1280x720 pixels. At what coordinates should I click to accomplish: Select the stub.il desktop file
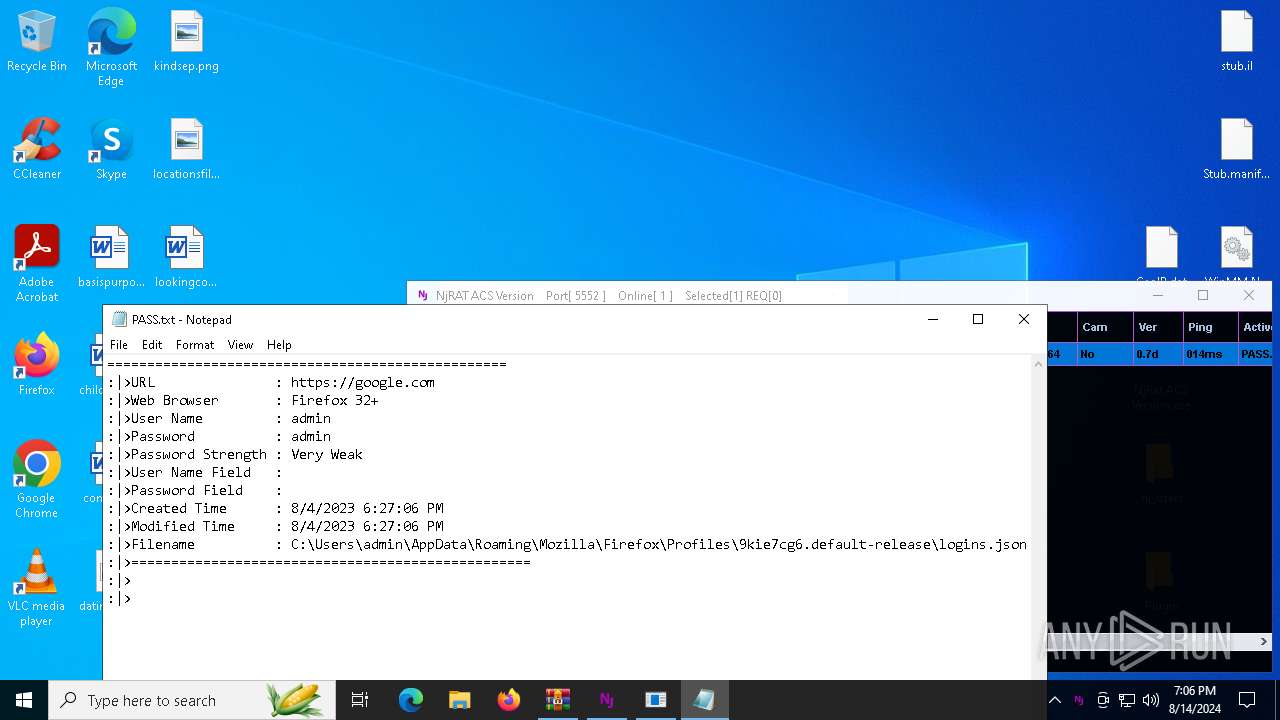pyautogui.click(x=1236, y=42)
